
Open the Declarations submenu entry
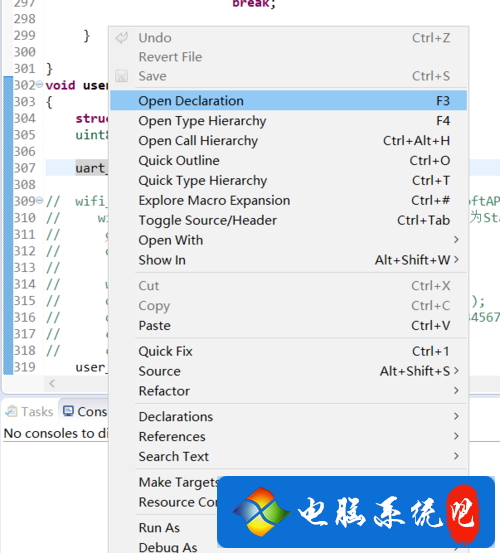288,417
